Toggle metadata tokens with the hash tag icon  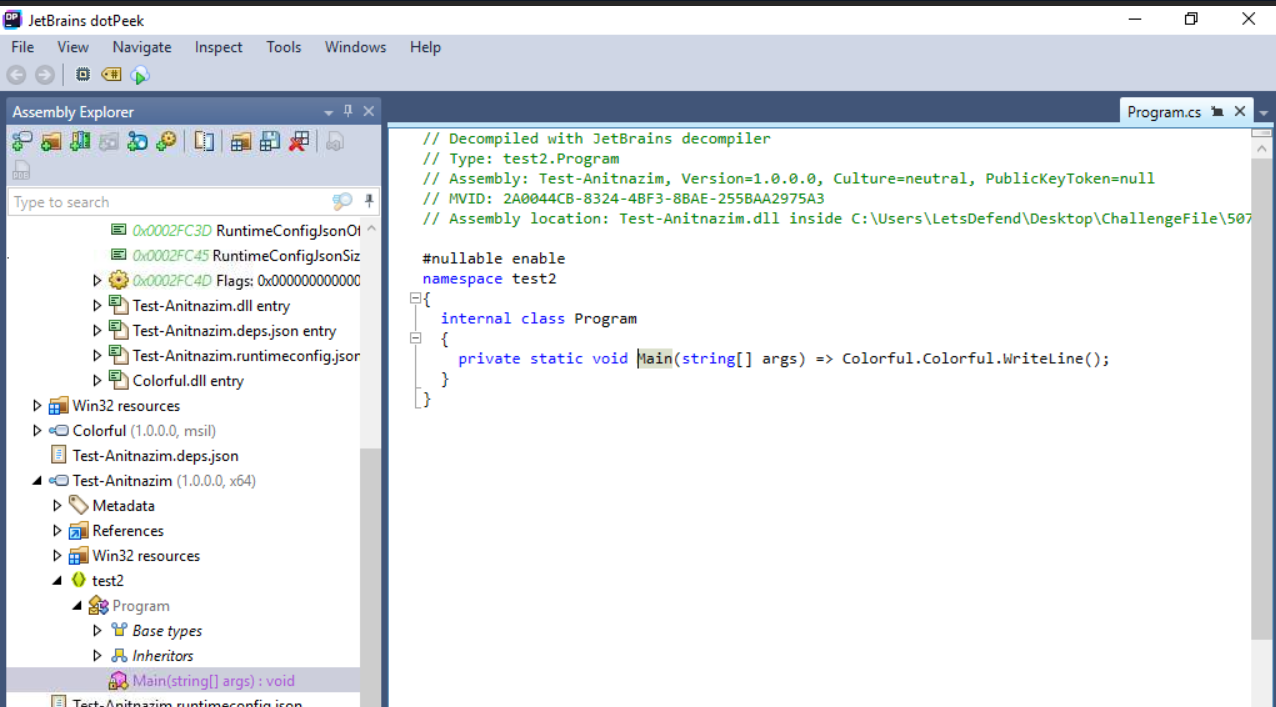tap(111, 75)
